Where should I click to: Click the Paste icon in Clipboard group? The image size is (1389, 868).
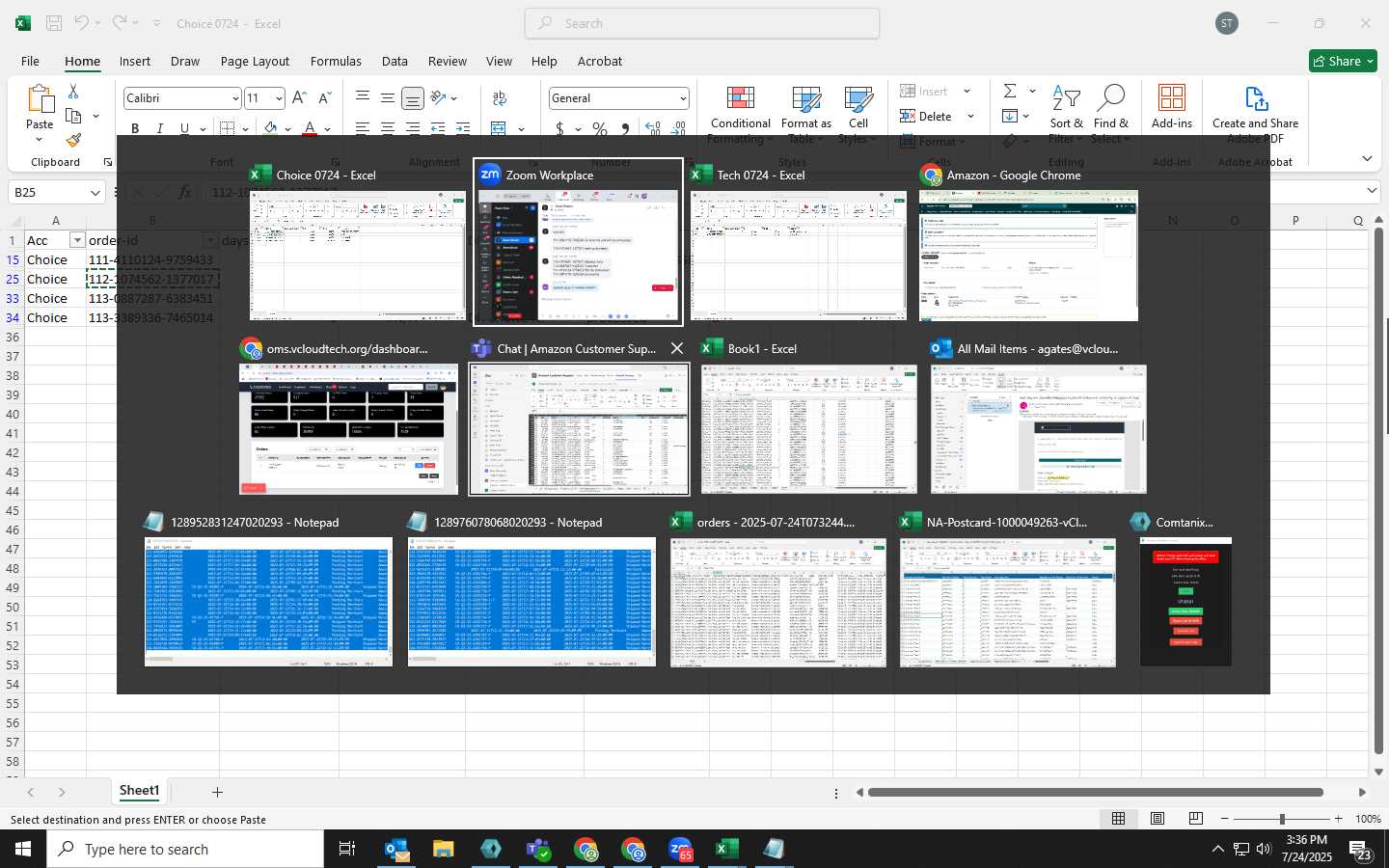tap(40, 98)
